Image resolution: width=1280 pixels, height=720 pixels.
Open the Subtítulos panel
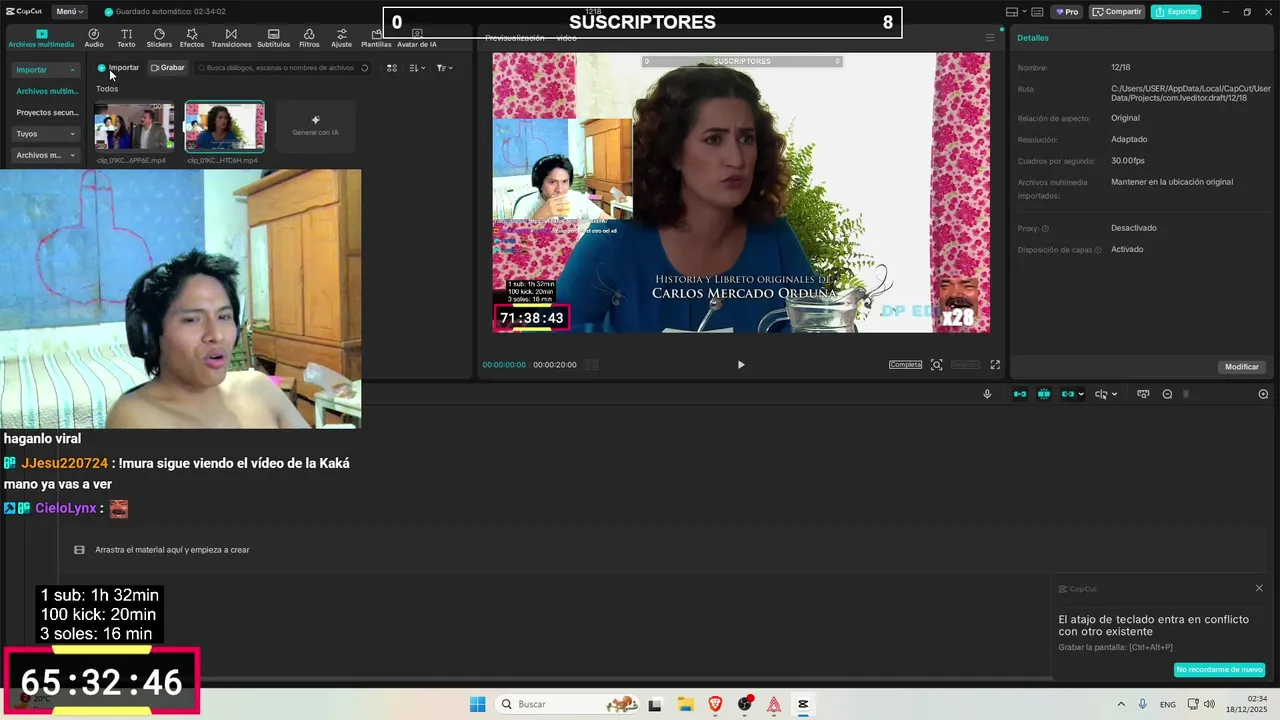coord(273,38)
